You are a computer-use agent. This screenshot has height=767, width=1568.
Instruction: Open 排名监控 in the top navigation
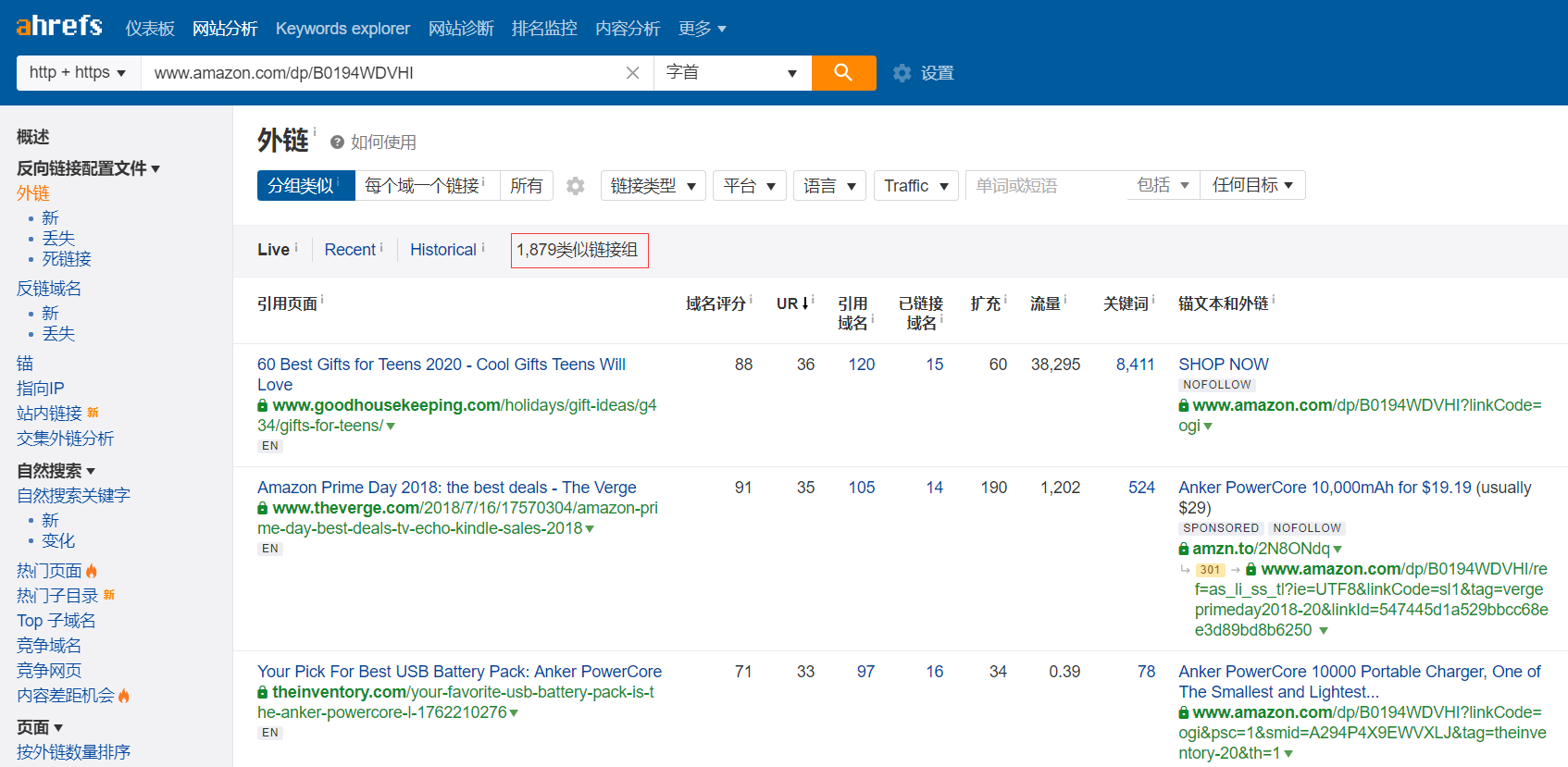click(544, 29)
